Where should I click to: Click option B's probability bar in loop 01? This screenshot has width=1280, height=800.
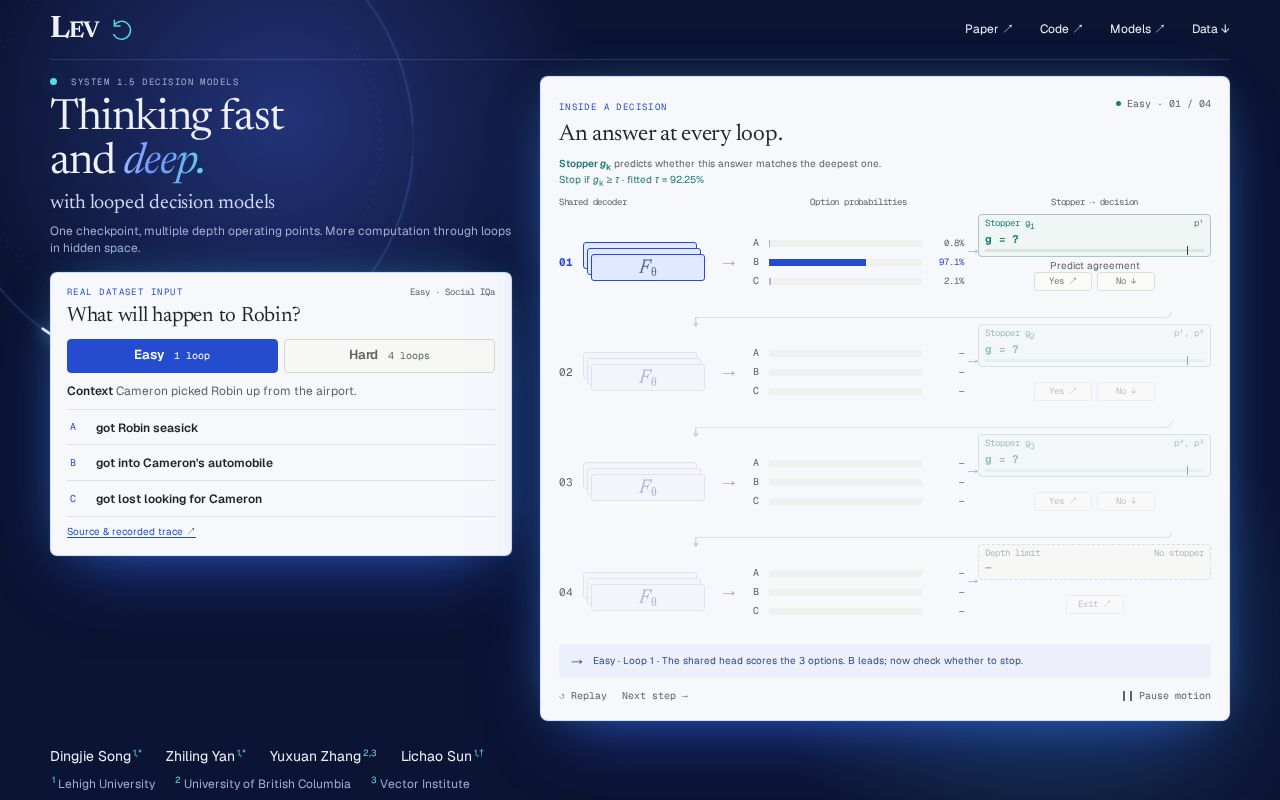coord(845,262)
